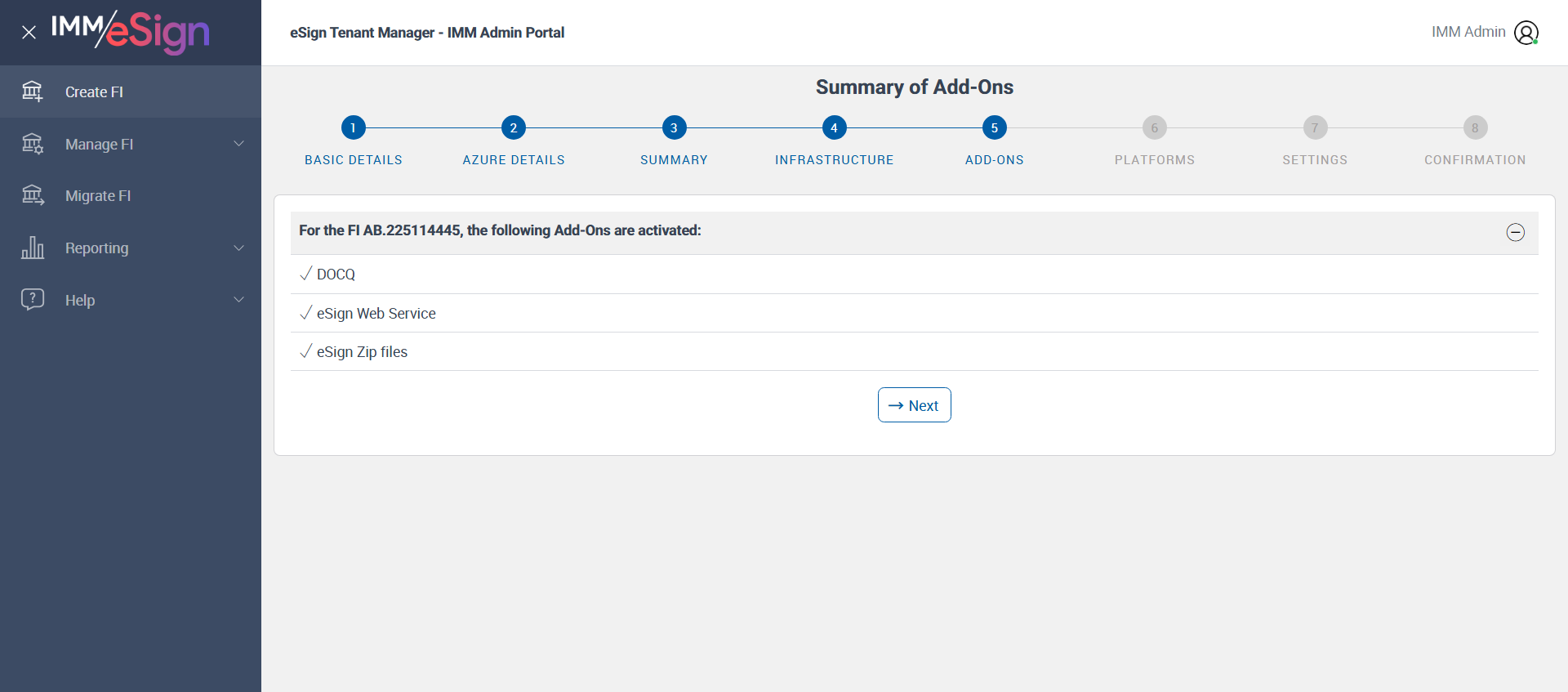Select step 8 circle
The height and width of the screenshot is (692, 1568).
coord(1475,127)
